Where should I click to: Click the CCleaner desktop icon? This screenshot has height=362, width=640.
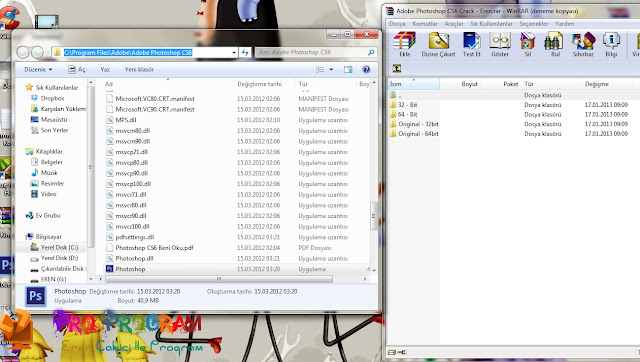click(10, 18)
